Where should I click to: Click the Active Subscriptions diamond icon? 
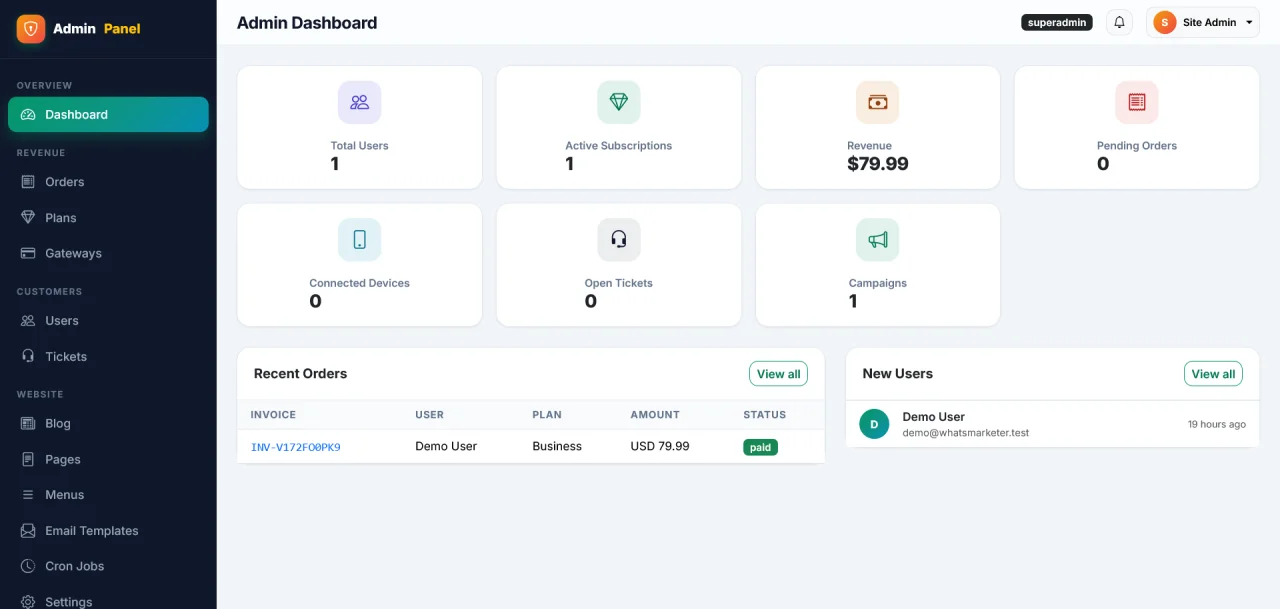[619, 102]
